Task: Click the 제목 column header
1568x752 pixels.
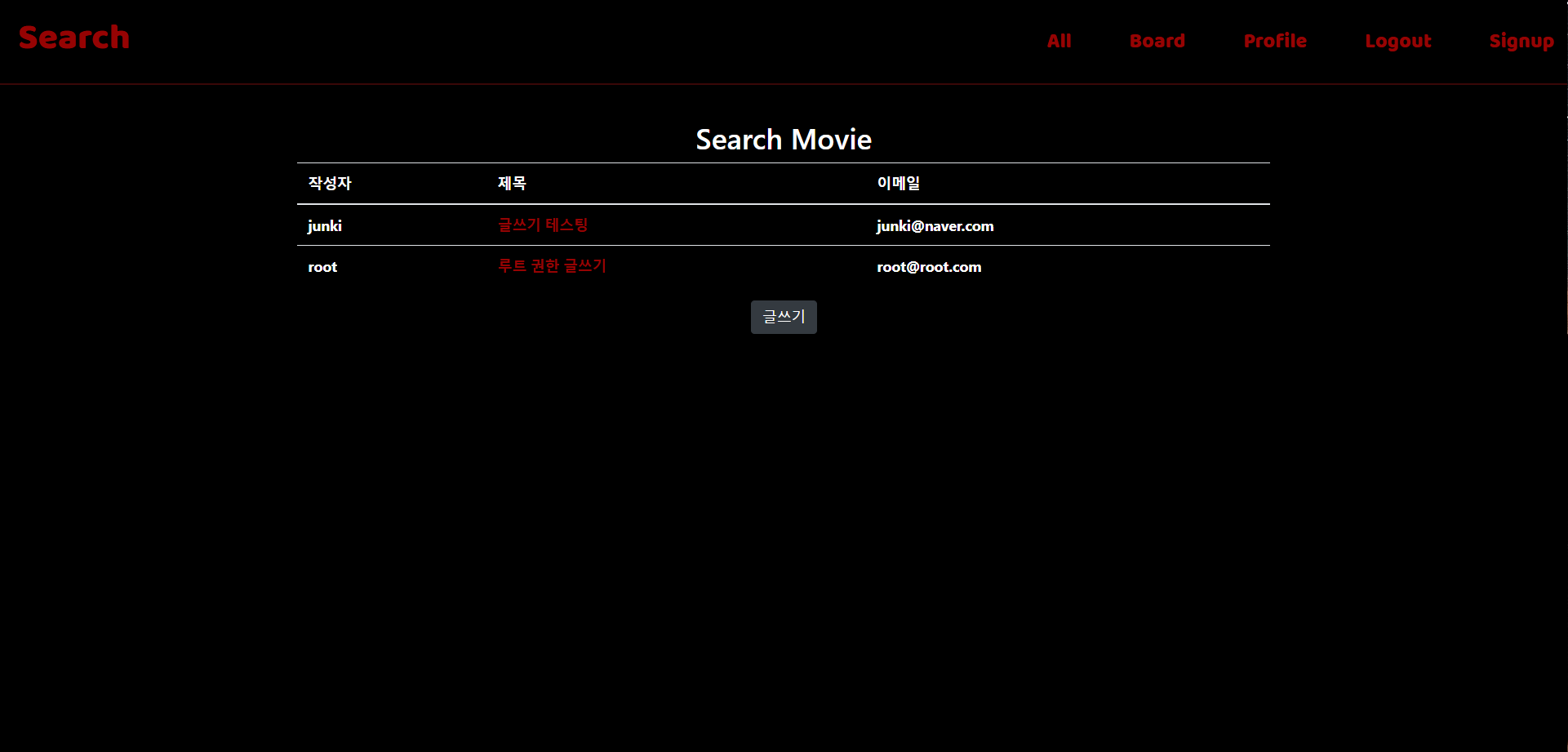Action: click(512, 183)
